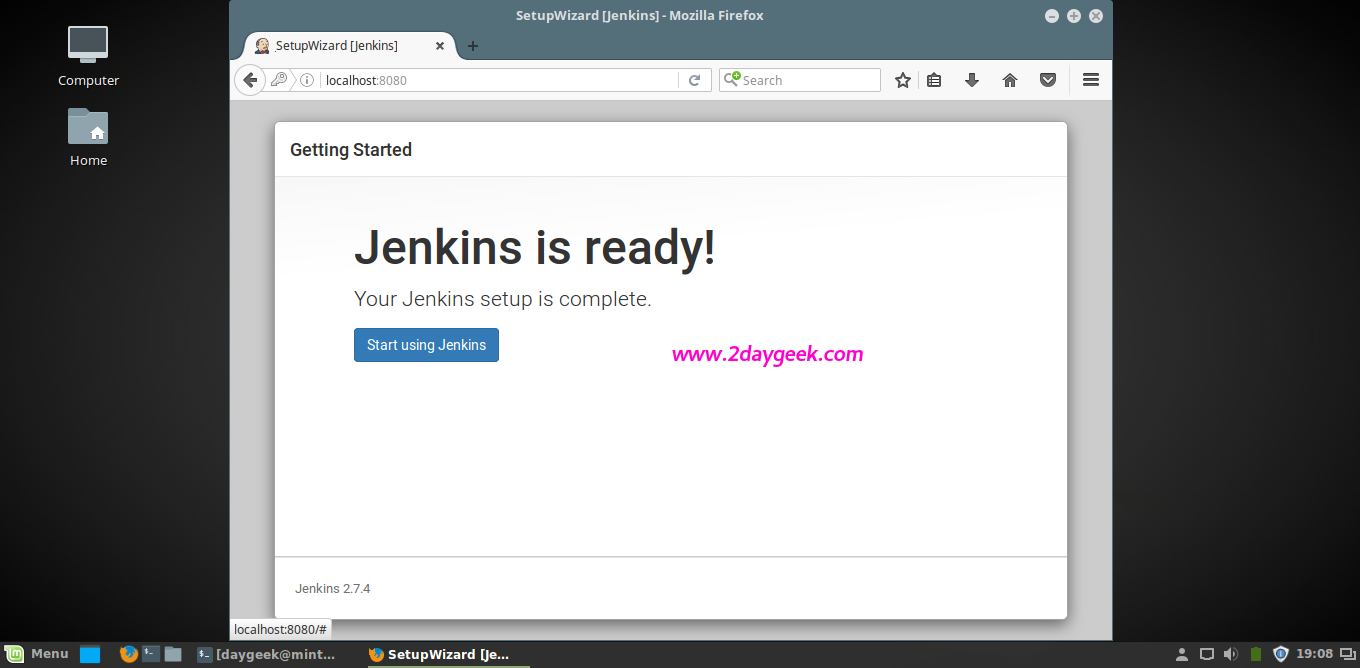Viewport: 1360px width, 668px height.
Task: Open the Computer desktop icon
Action: [88, 56]
